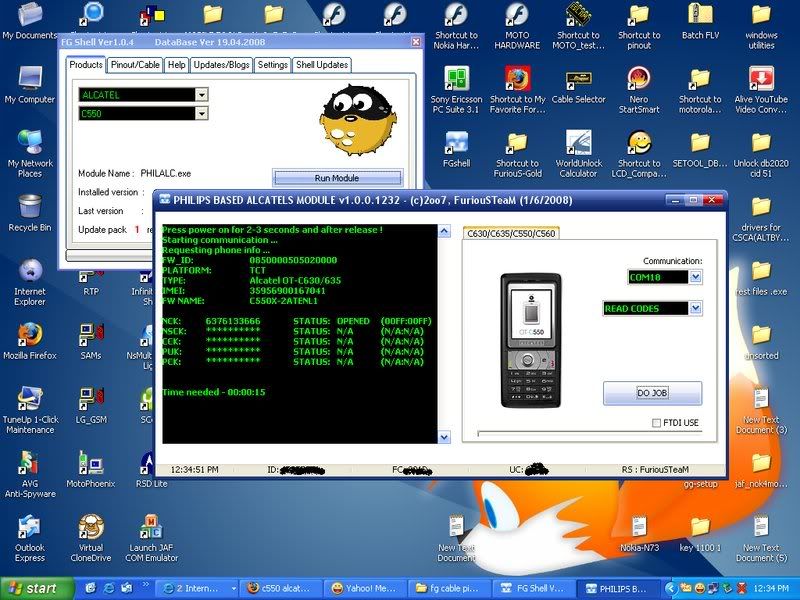
Task: Launch Internet Explorer from desktop
Action: tap(30, 282)
